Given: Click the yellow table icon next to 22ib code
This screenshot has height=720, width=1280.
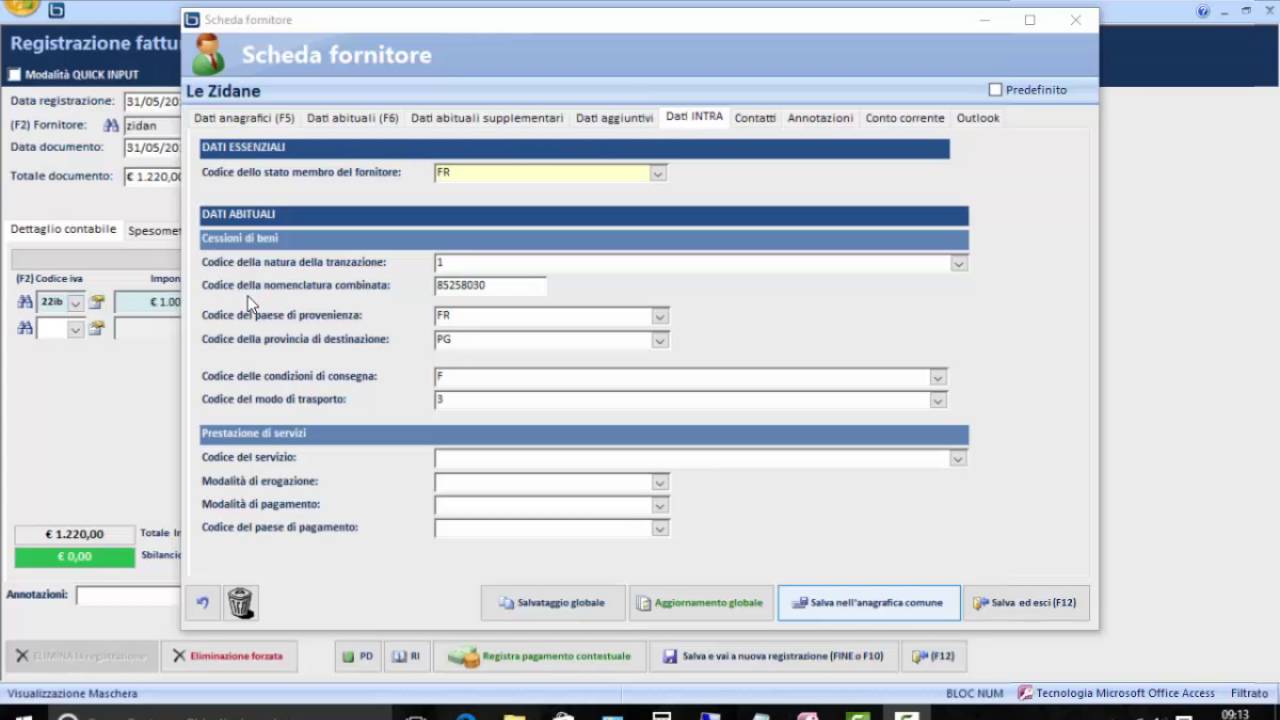Looking at the screenshot, I should [x=97, y=301].
